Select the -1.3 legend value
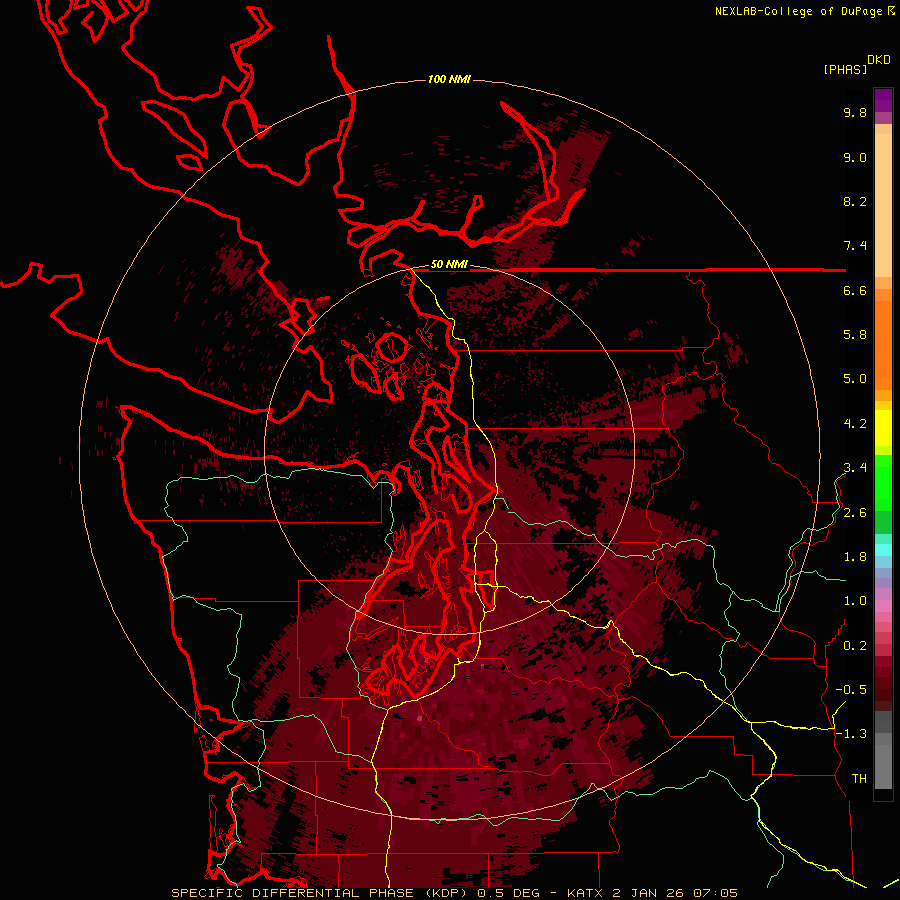The height and width of the screenshot is (900, 900). click(851, 734)
